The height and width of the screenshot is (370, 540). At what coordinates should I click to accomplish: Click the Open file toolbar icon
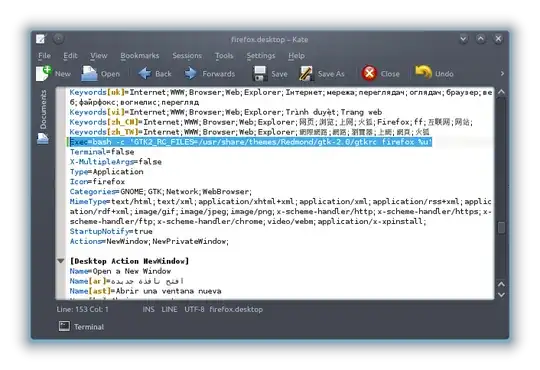click(89, 73)
